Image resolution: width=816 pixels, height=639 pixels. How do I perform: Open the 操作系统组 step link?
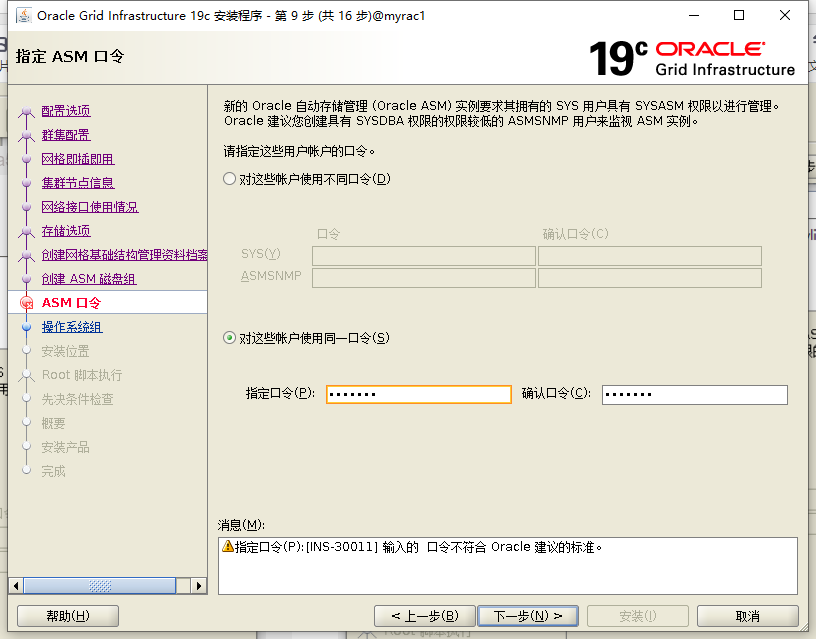click(72, 327)
